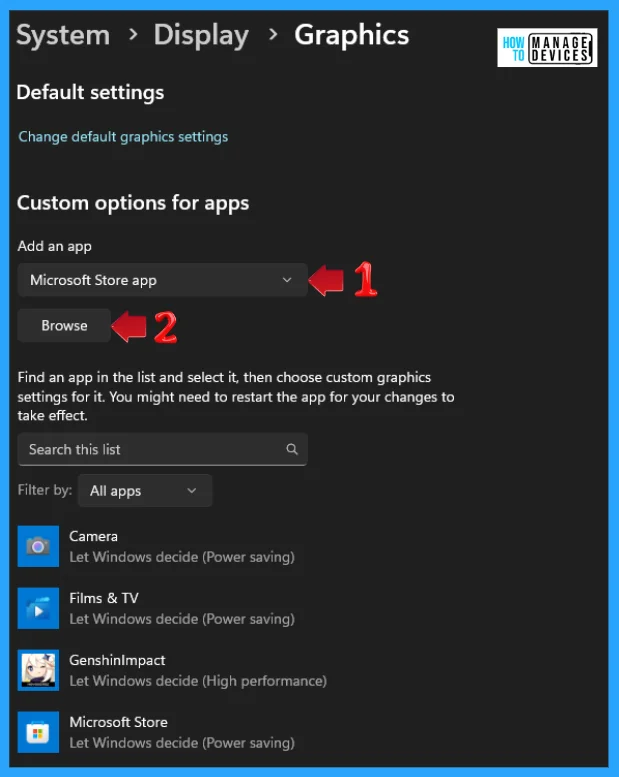Click the Filter by label
619x777 pixels.
coord(45,490)
